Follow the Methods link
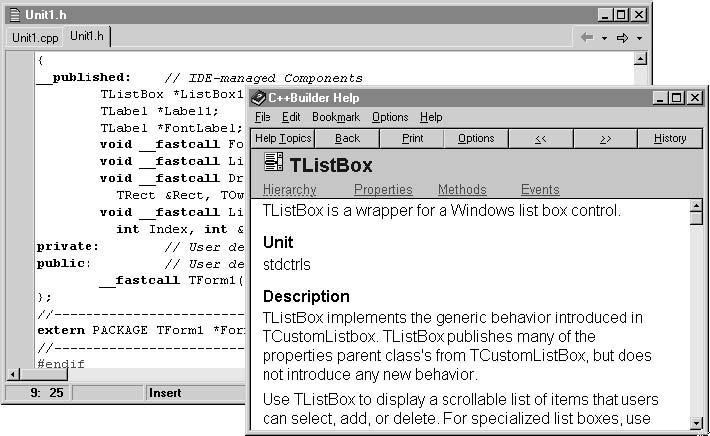The width and height of the screenshot is (710, 436). 462,190
